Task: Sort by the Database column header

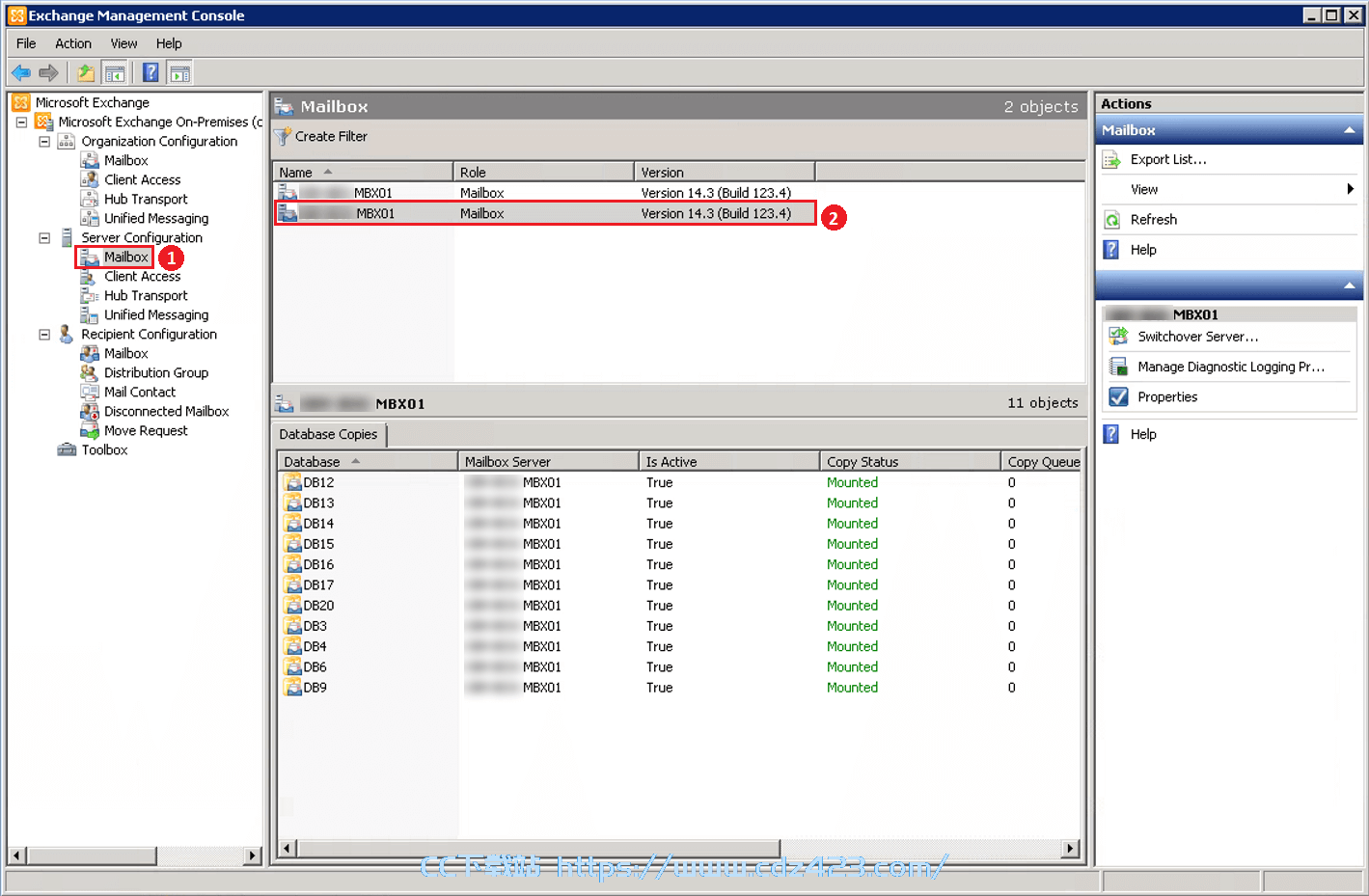Action: click(x=368, y=462)
